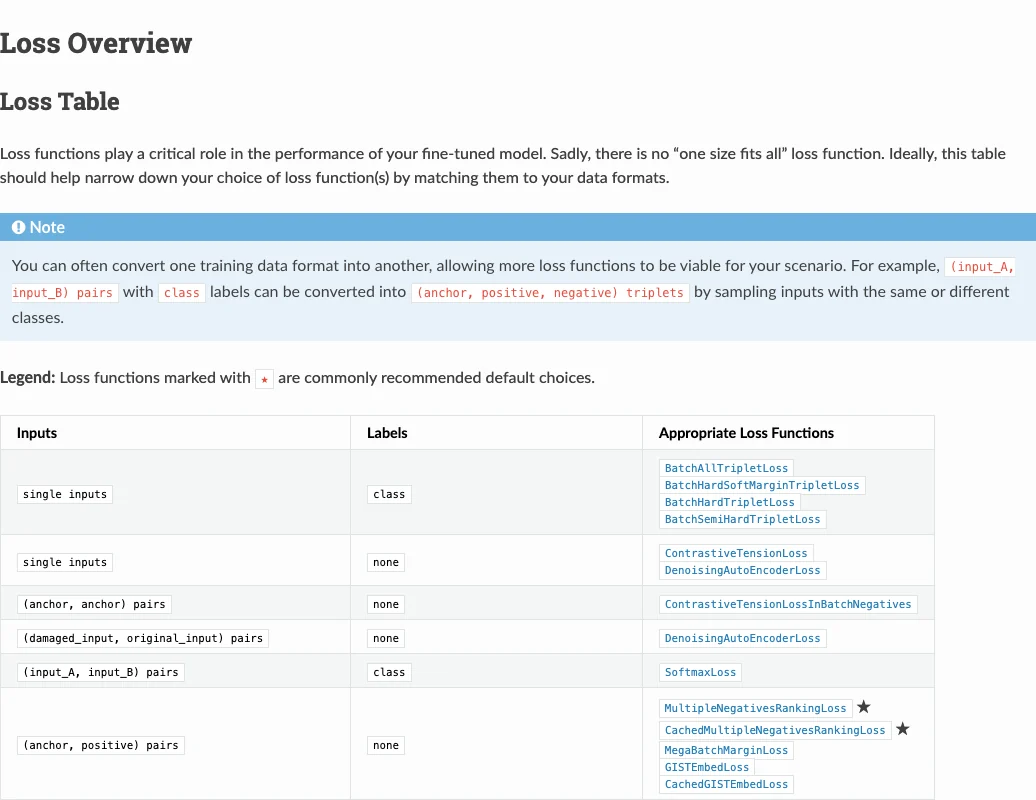This screenshot has width=1036, height=800.
Task: Click the exclamation icon in the Note banner
Action: click(x=18, y=227)
